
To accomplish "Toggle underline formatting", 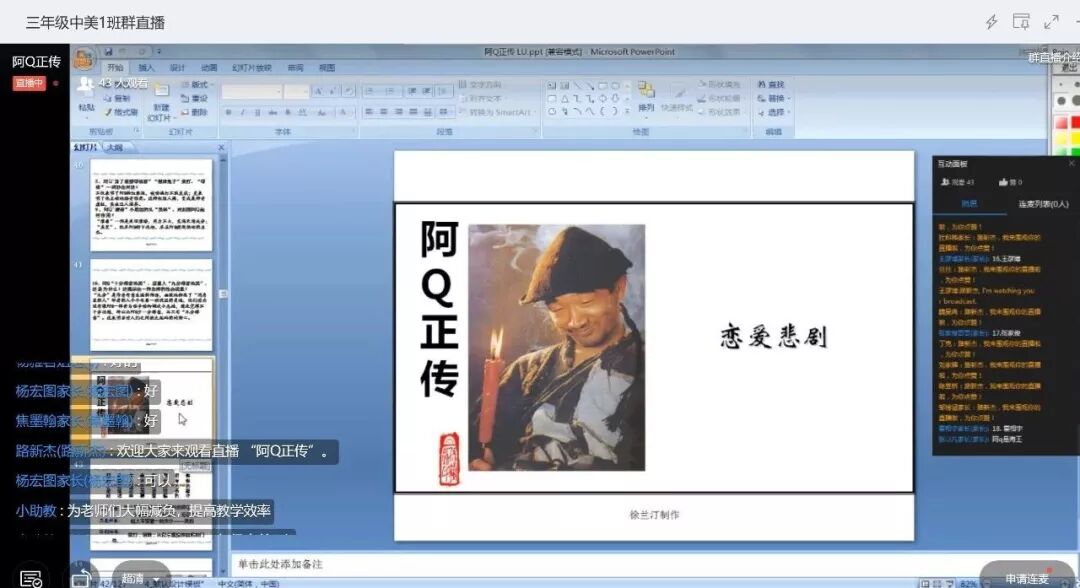I will click(x=258, y=112).
